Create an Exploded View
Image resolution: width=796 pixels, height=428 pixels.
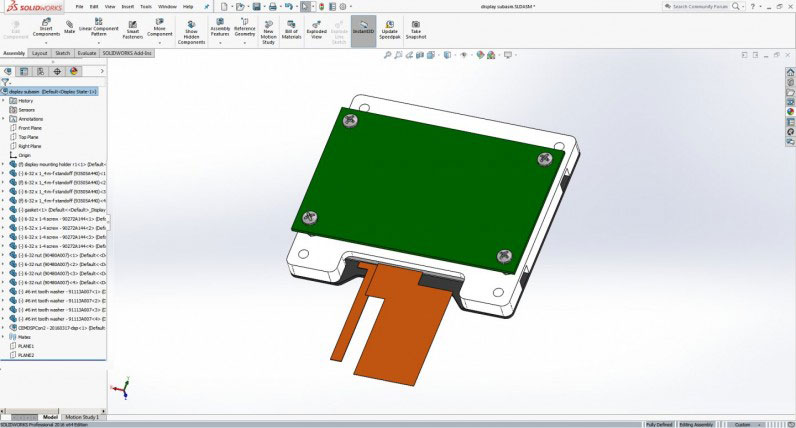coord(316,28)
